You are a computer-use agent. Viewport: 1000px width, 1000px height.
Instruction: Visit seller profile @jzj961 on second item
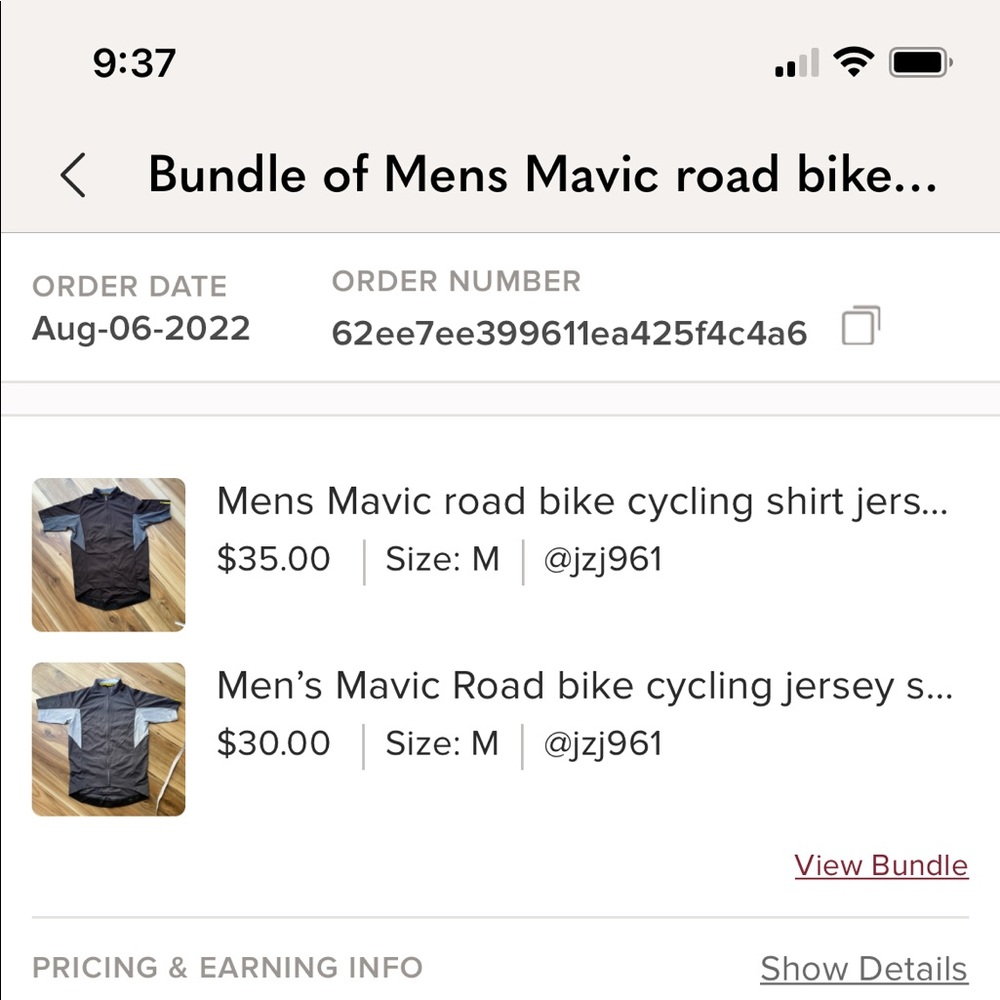(x=604, y=744)
